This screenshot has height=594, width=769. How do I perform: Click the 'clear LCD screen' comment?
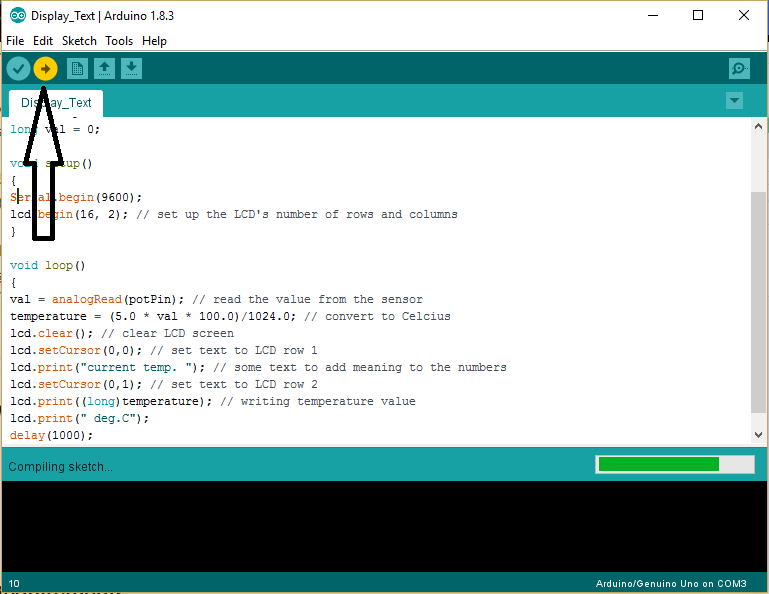click(167, 333)
